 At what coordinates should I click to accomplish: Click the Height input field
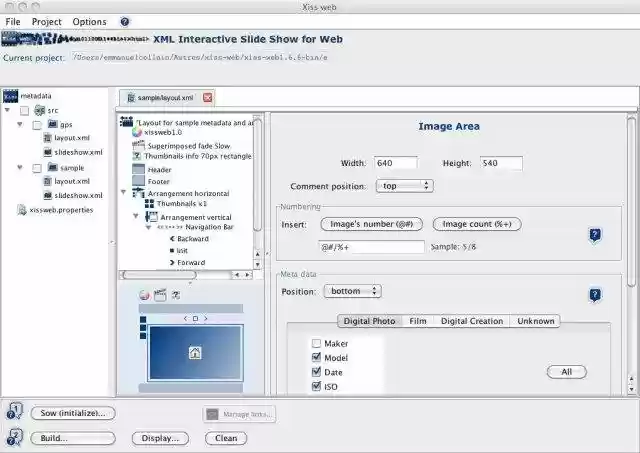pos(501,163)
